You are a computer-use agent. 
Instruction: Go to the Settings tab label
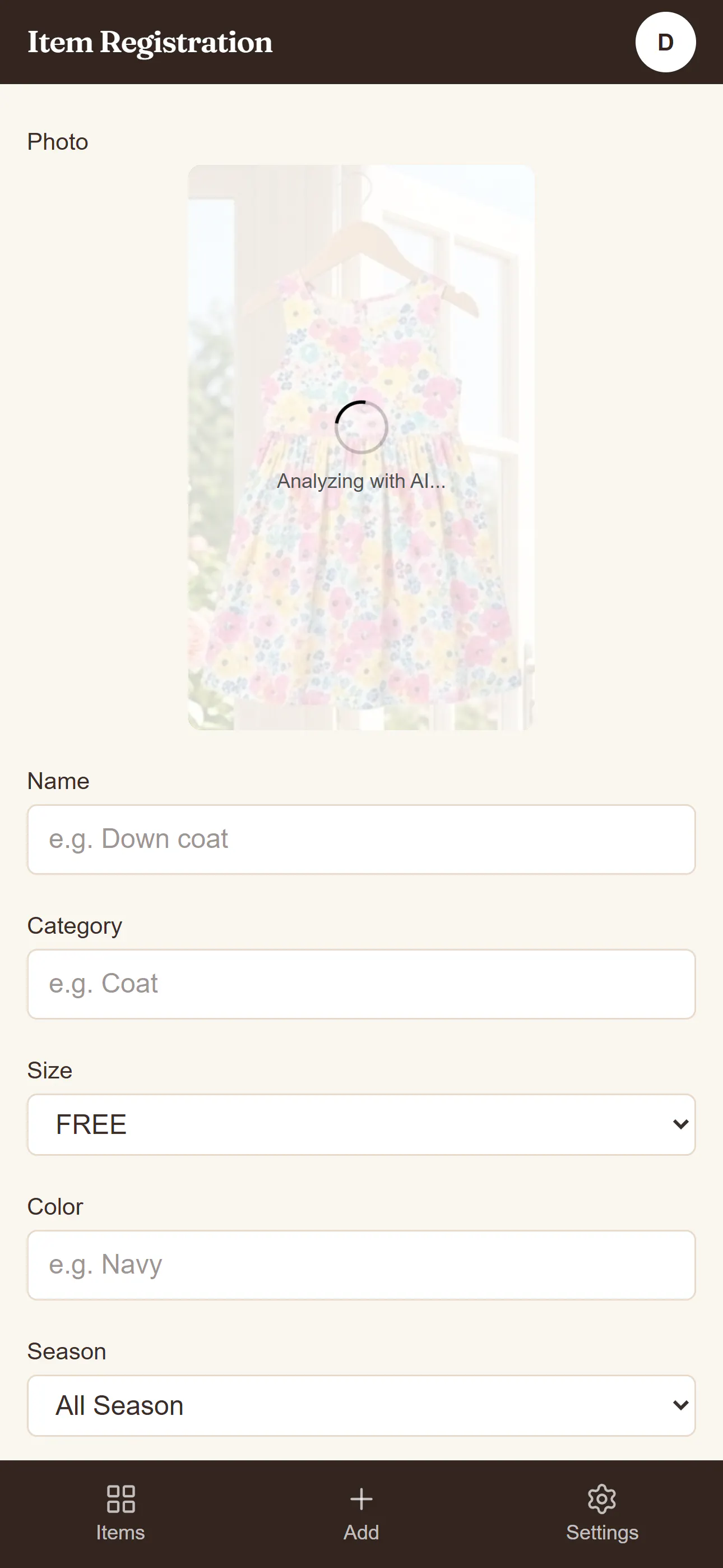pos(602,1532)
